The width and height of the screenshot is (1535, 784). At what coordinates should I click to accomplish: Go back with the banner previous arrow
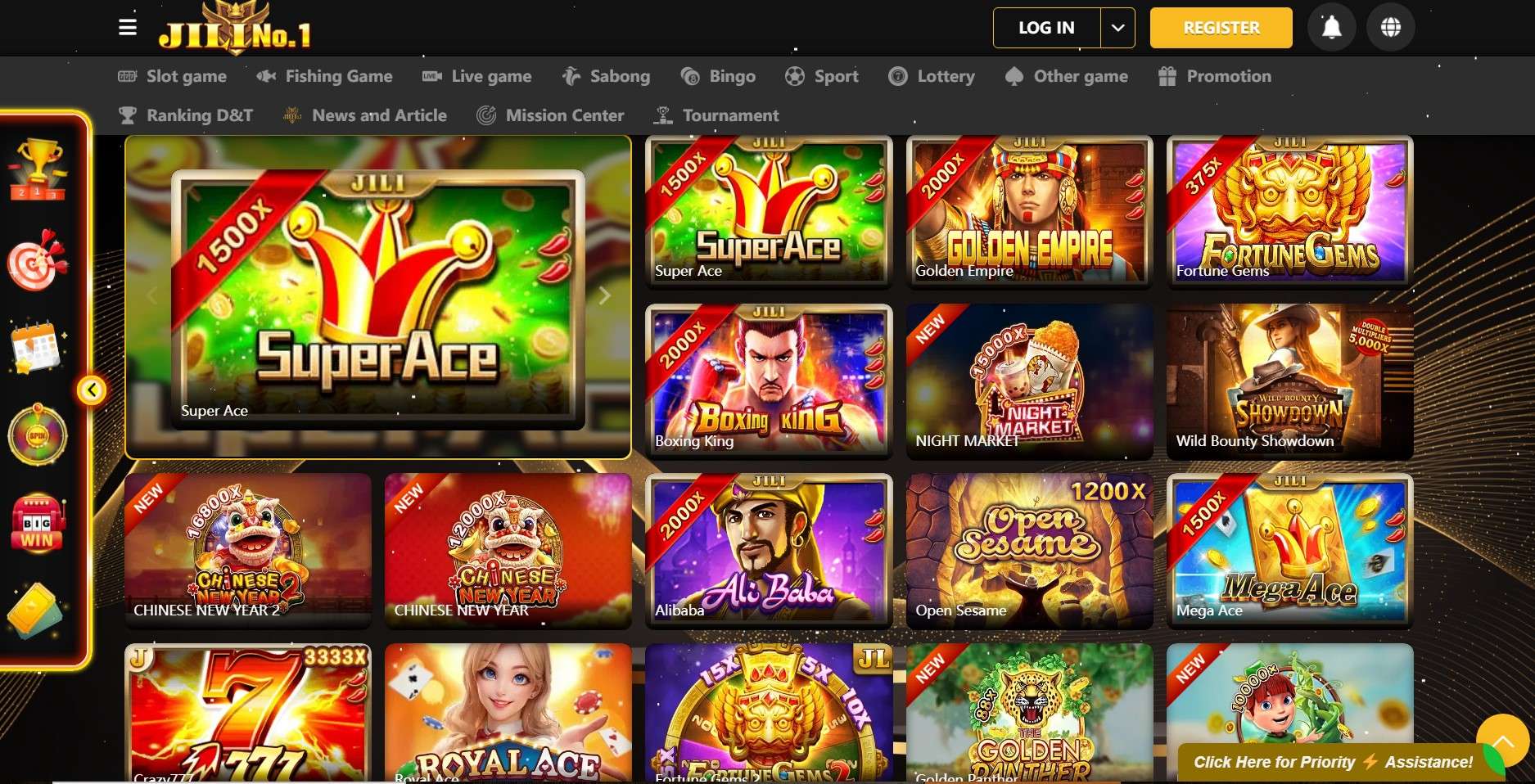coord(151,295)
